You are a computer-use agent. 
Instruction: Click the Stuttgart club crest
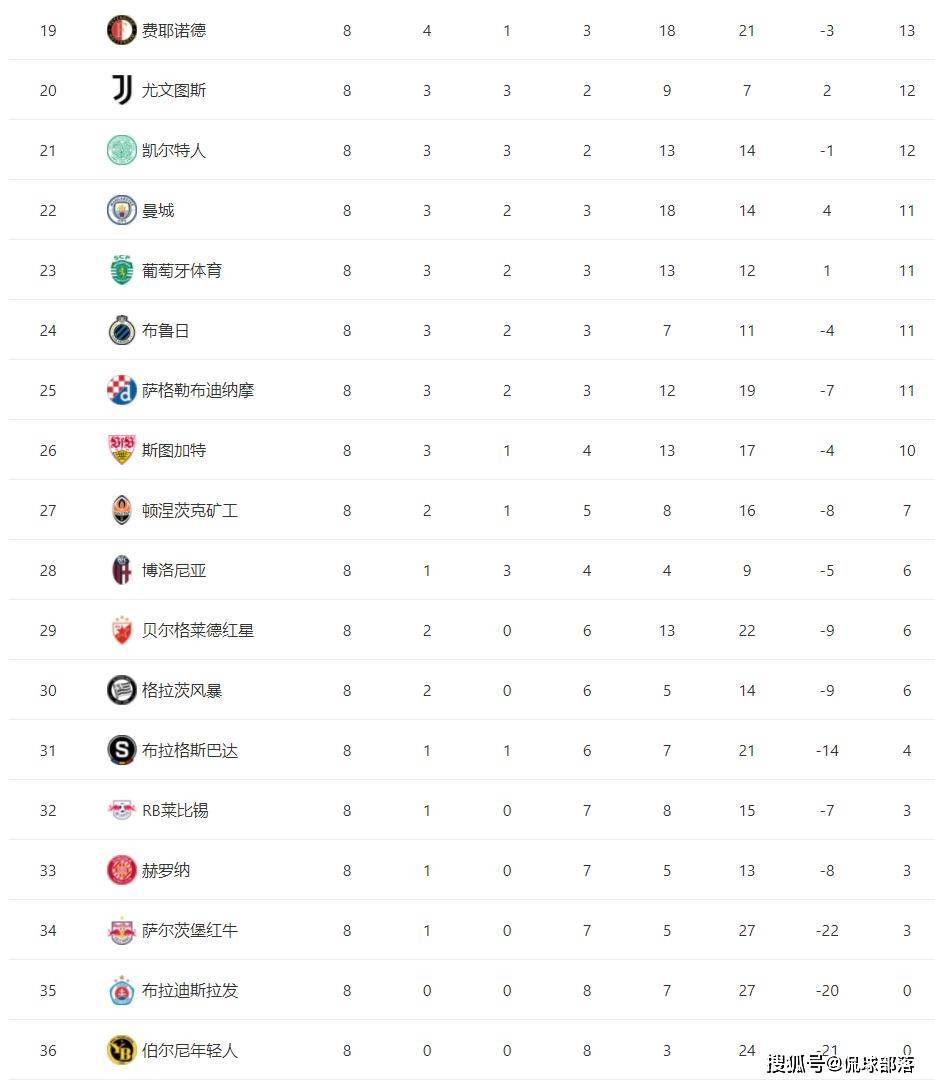[122, 450]
